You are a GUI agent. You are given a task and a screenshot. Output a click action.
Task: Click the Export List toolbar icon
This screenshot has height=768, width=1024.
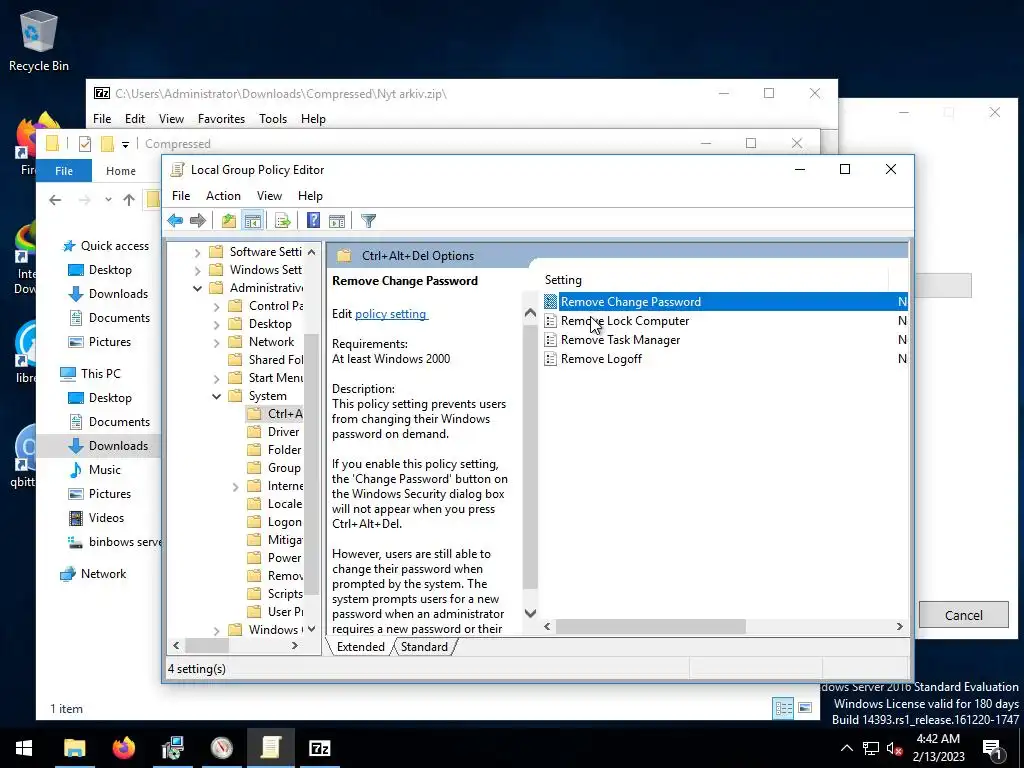(x=283, y=221)
